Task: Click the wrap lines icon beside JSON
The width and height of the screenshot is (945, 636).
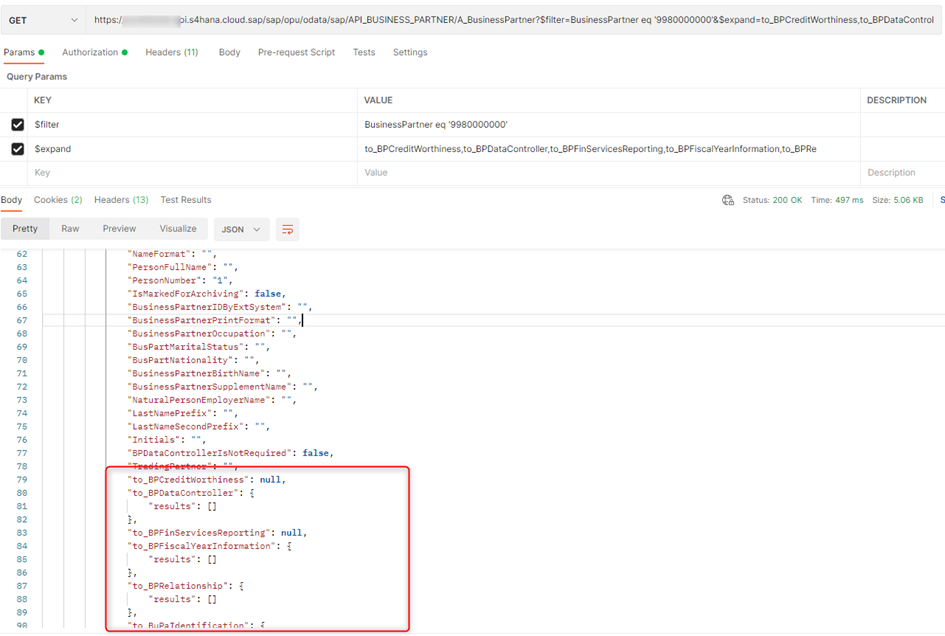Action: click(x=288, y=229)
